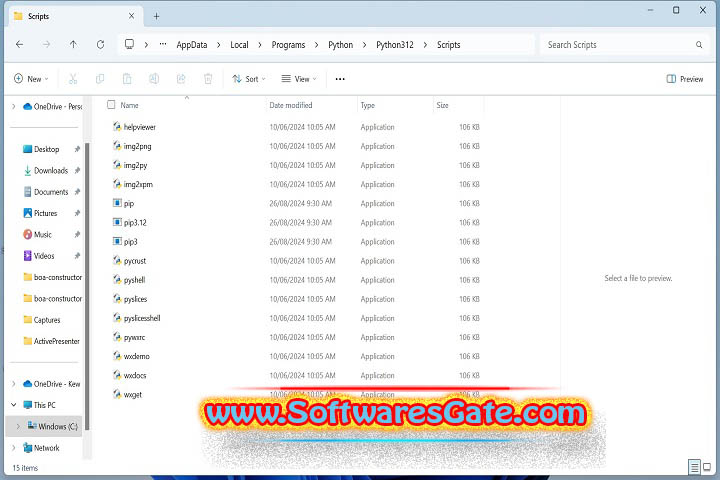Switch to large thumbnails view icon

[707, 467]
